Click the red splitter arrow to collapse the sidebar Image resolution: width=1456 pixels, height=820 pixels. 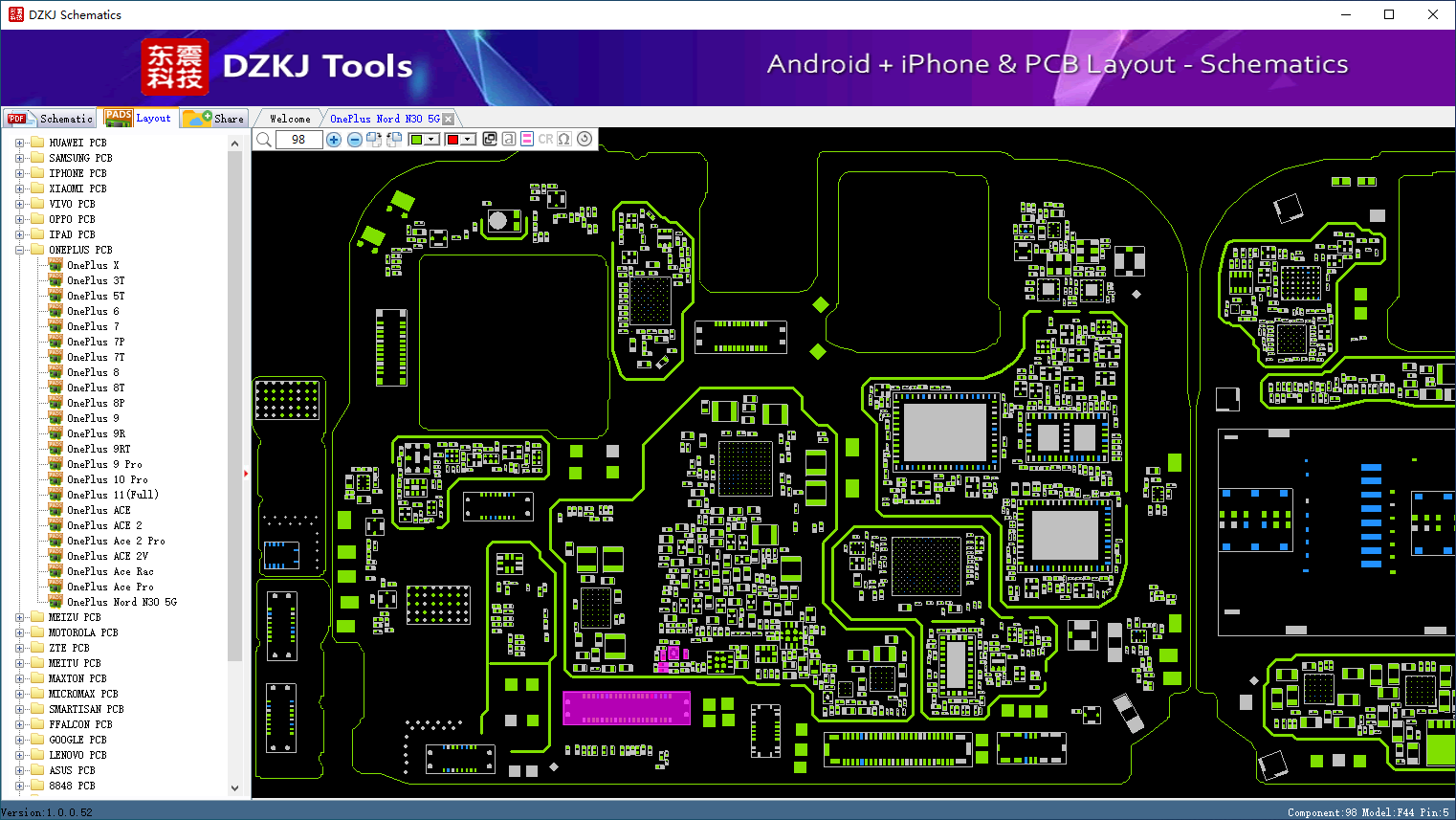pyautogui.click(x=246, y=473)
